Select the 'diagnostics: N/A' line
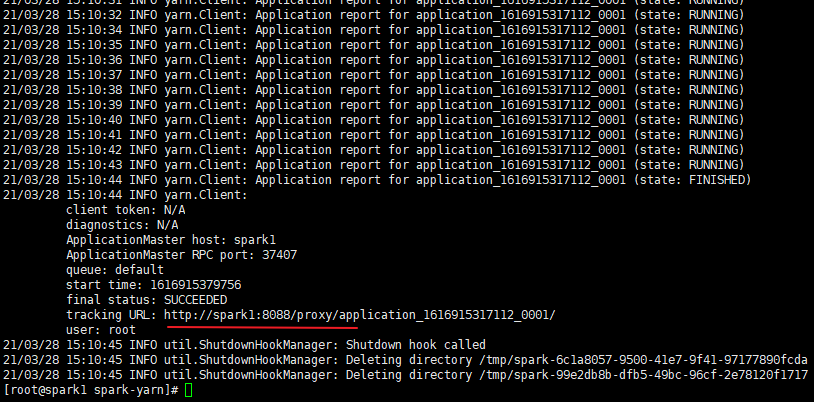 (x=122, y=225)
